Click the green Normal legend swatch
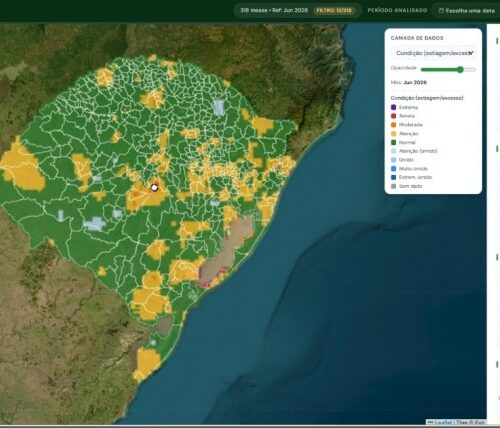 (393, 142)
